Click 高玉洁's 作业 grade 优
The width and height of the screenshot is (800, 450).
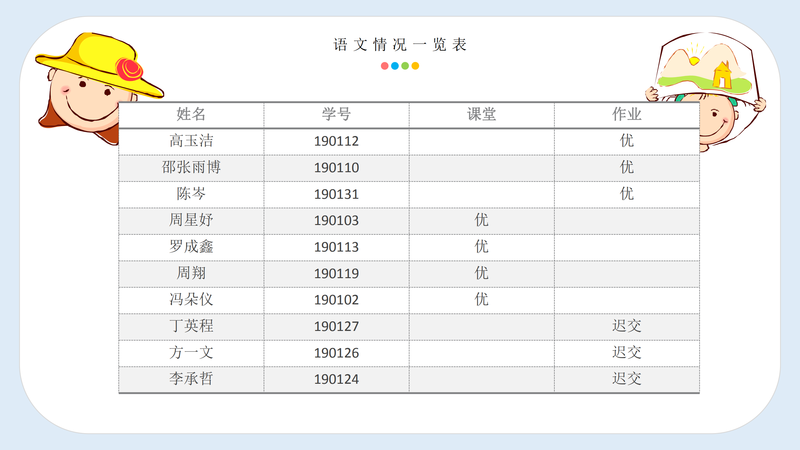click(627, 140)
